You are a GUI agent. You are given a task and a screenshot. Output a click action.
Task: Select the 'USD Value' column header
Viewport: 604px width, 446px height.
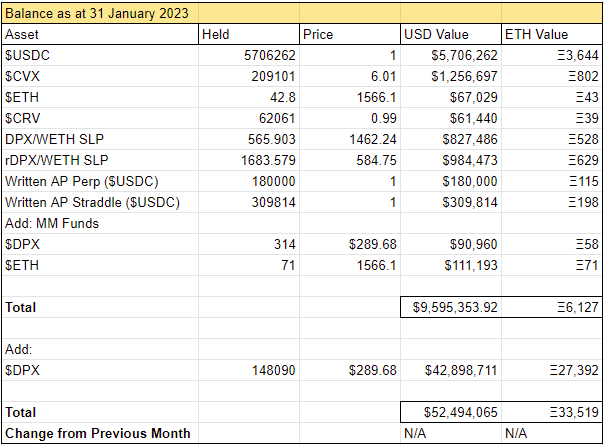(436, 34)
